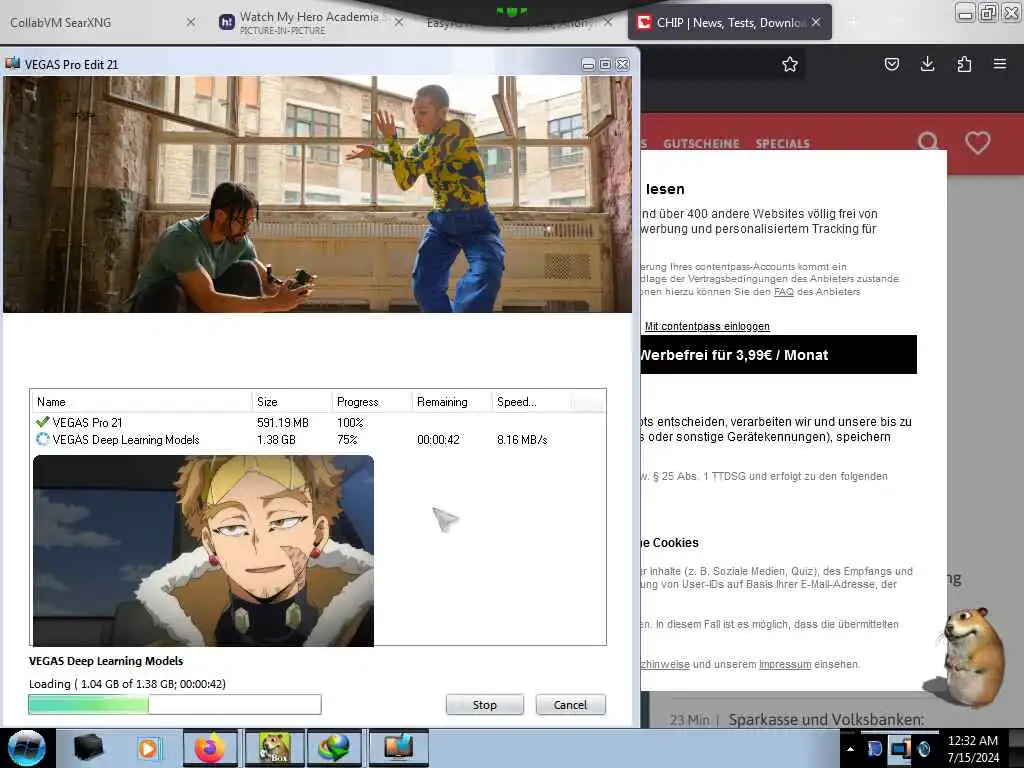This screenshot has width=1024, height=768.
Task: Close the CollabVM SearXNG tab
Action: click(191, 22)
